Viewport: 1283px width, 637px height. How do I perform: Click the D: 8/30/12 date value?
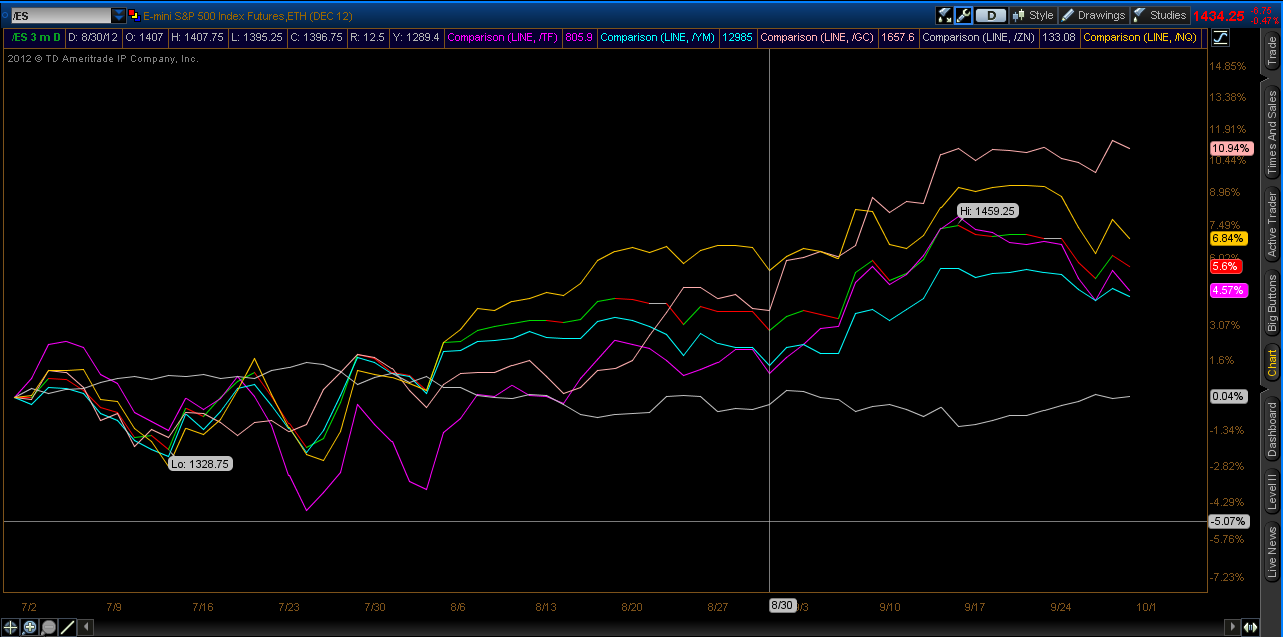(x=92, y=37)
